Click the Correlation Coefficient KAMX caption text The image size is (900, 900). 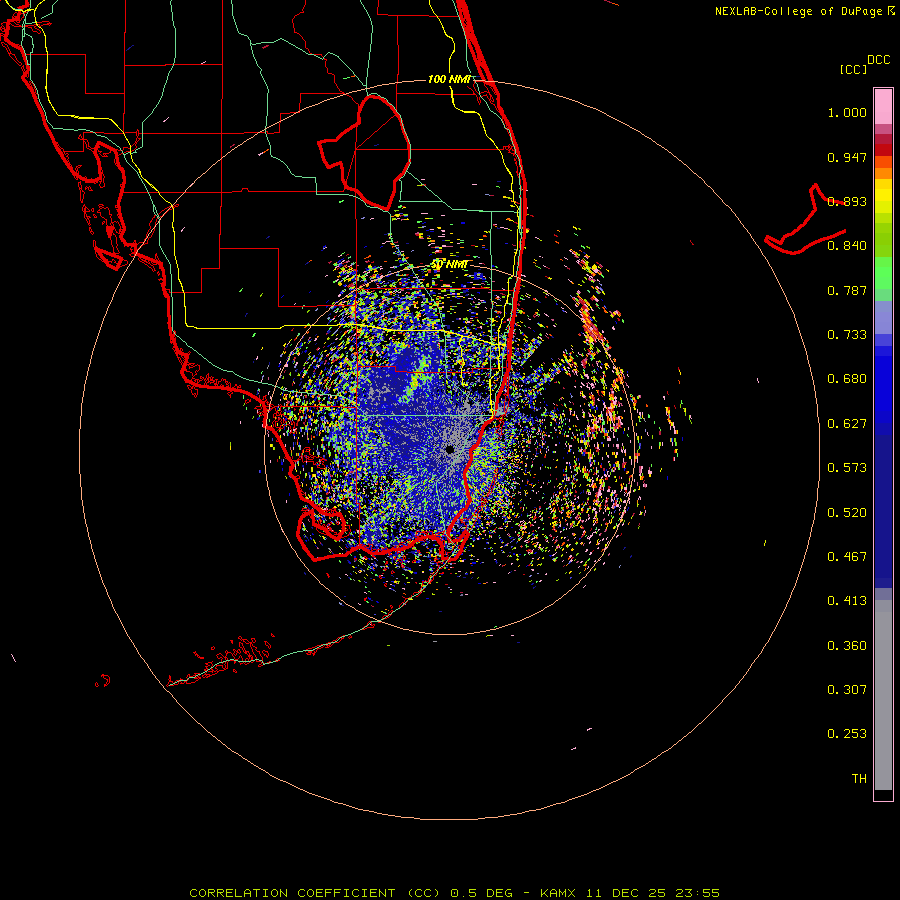pyautogui.click(x=454, y=893)
